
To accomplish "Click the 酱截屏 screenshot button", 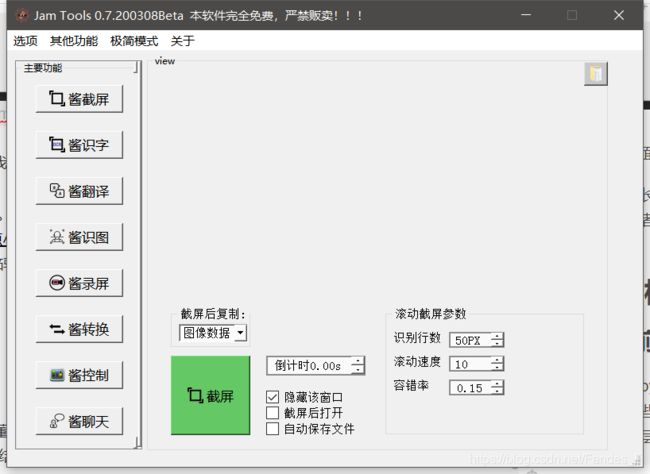I will pyautogui.click(x=79, y=99).
